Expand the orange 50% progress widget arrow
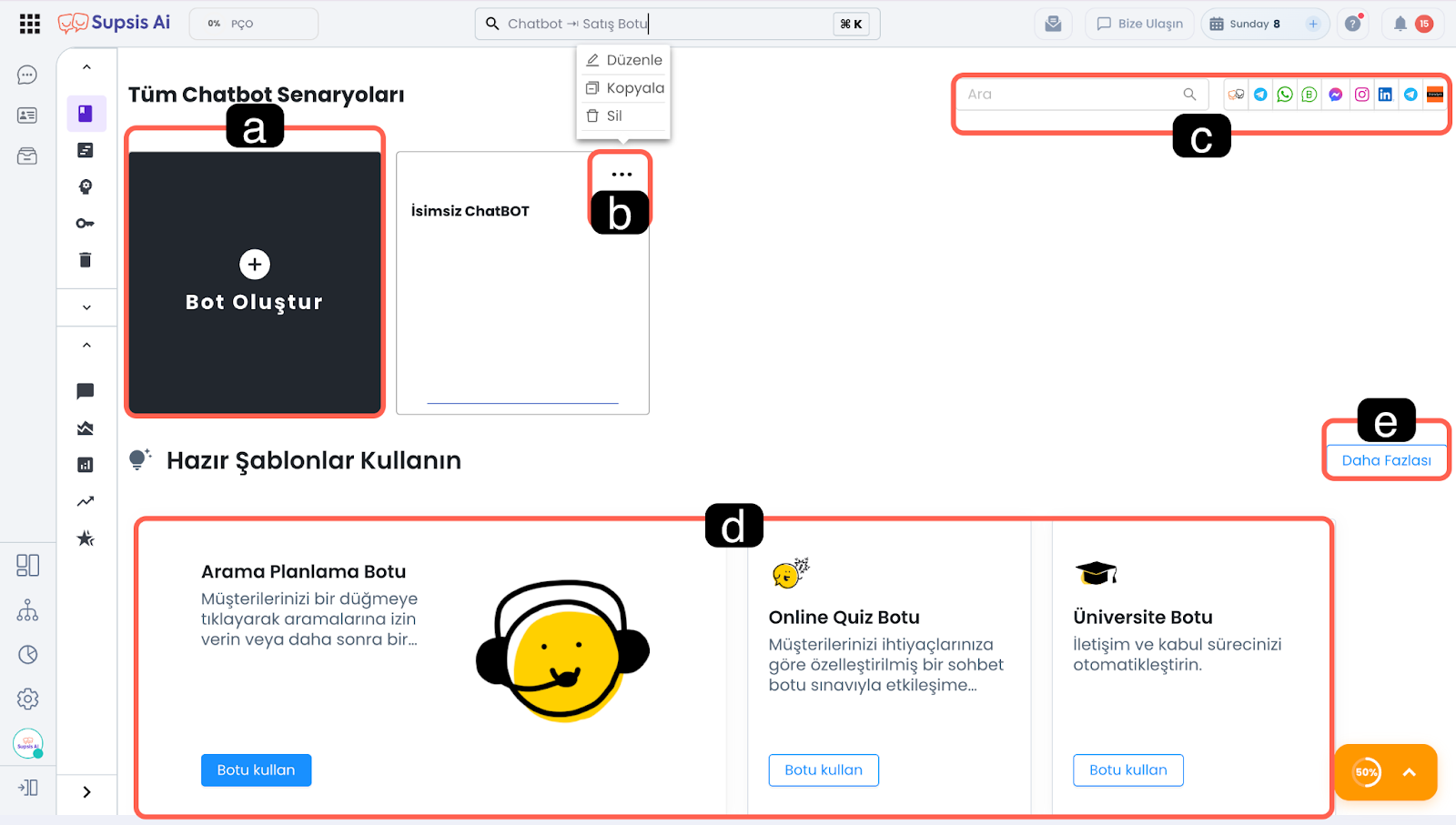1456x825 pixels. (x=1410, y=772)
